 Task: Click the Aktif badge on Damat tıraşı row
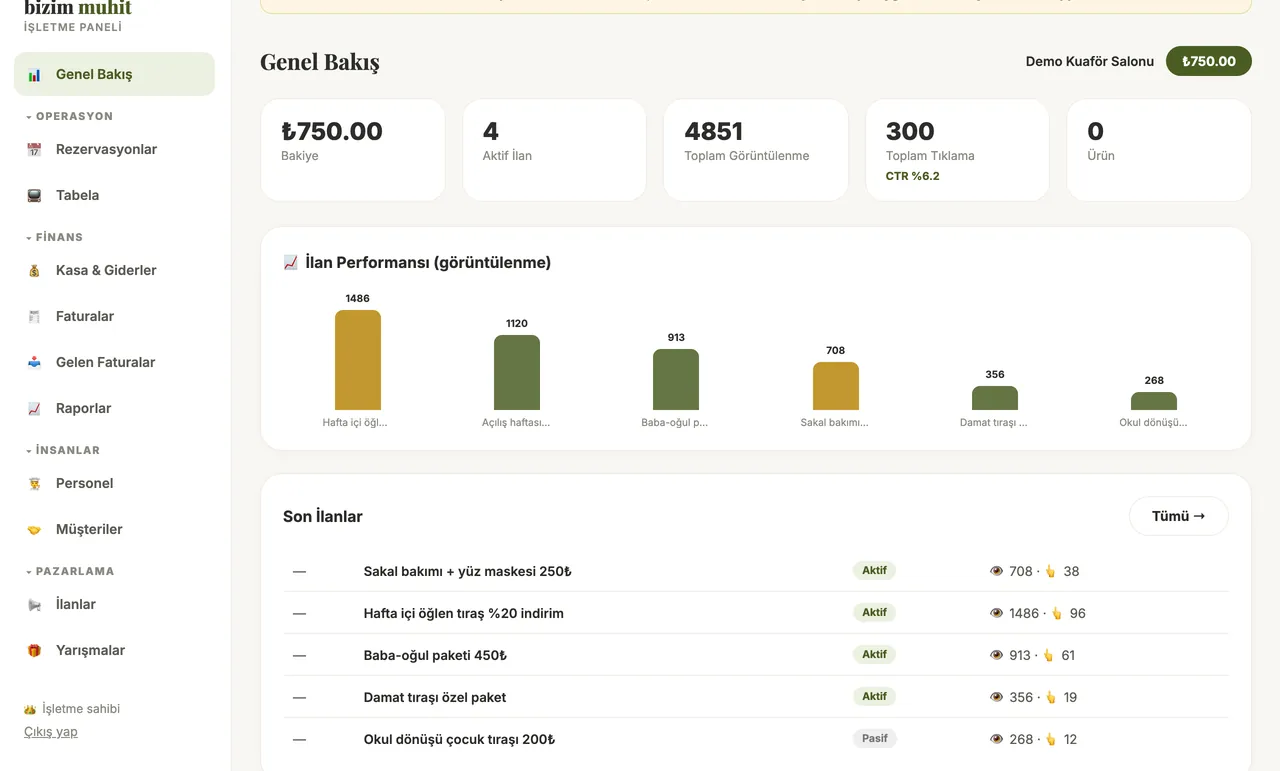tap(875, 696)
